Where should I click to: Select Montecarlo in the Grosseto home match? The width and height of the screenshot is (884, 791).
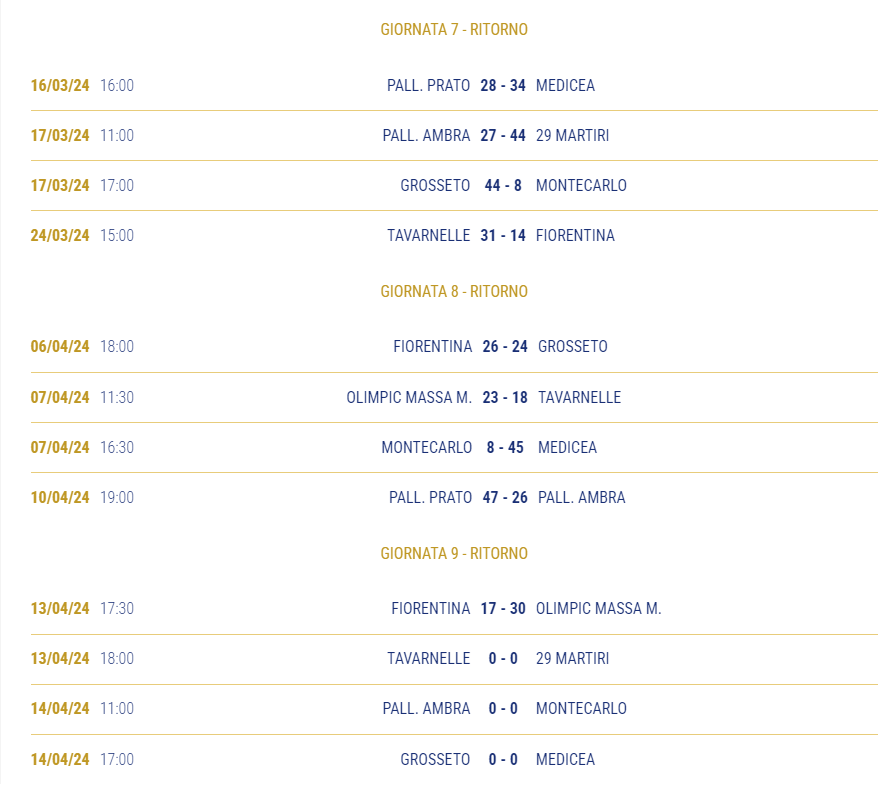[x=581, y=185]
